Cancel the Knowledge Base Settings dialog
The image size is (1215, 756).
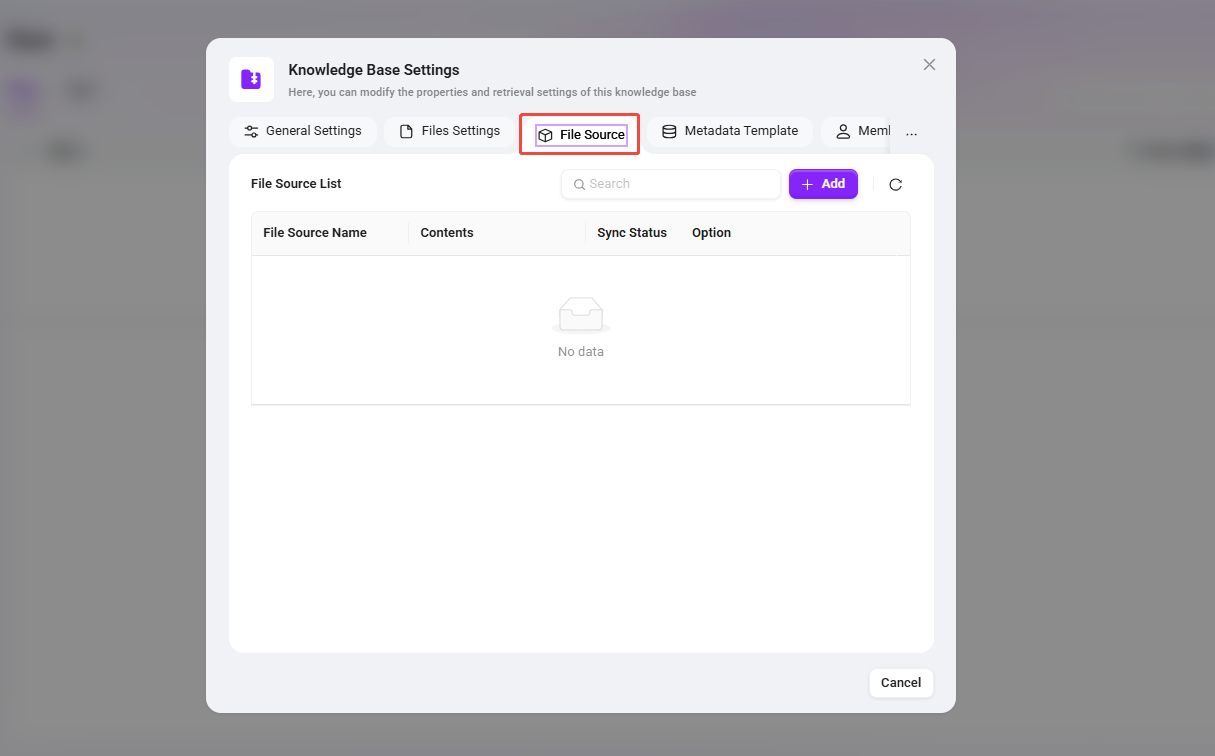tap(901, 683)
